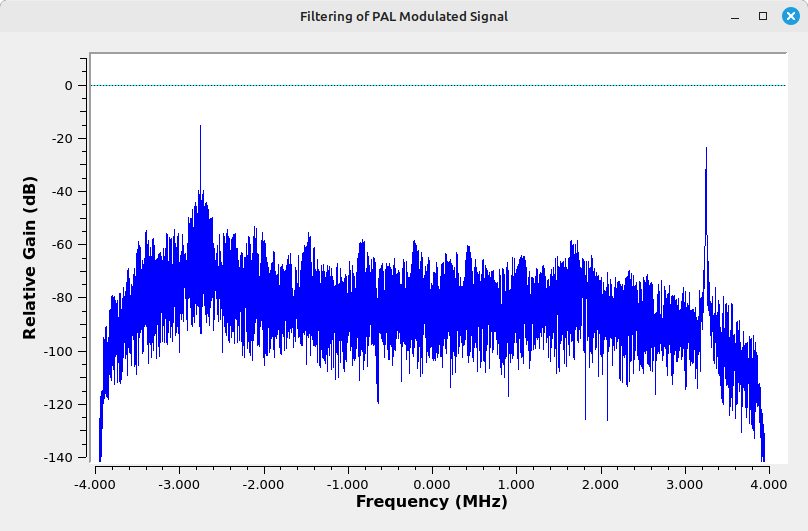808x531 pixels.
Task: Click the 4.000 frequency axis tick label
Action: click(x=768, y=481)
